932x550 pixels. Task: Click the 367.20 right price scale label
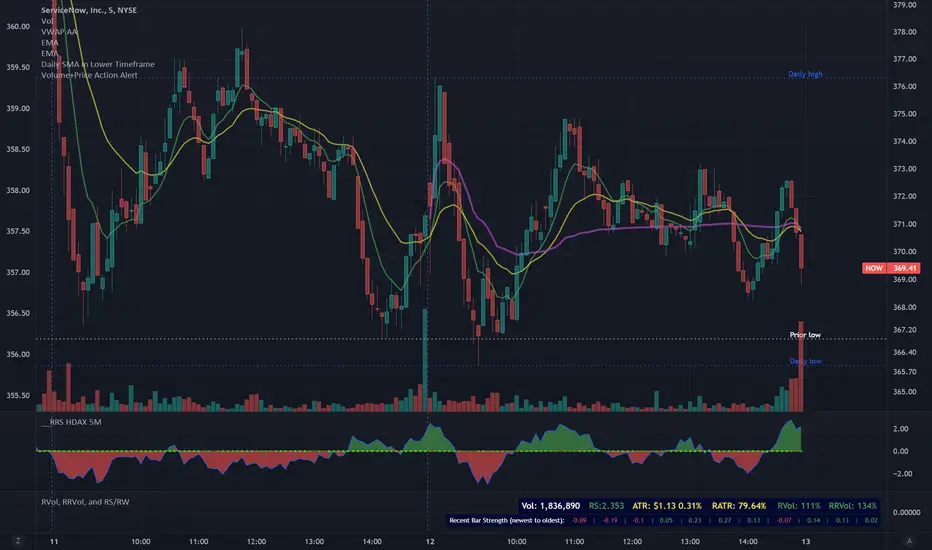point(904,329)
